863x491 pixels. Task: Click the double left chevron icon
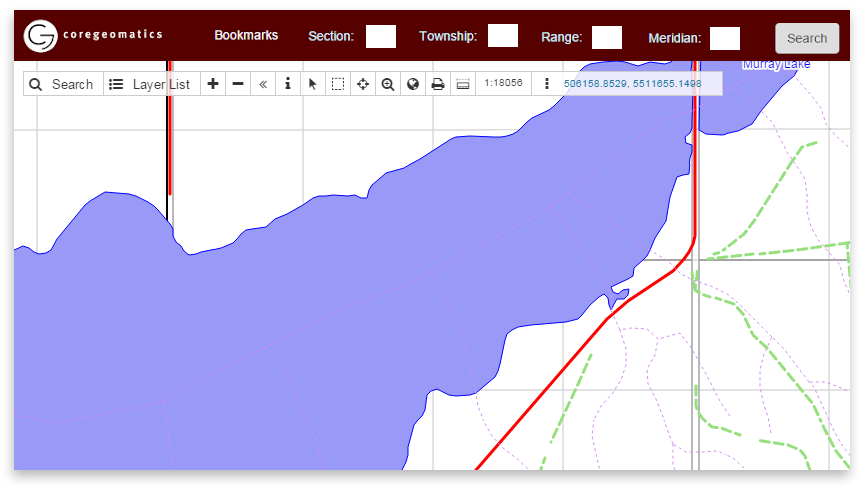coord(263,84)
